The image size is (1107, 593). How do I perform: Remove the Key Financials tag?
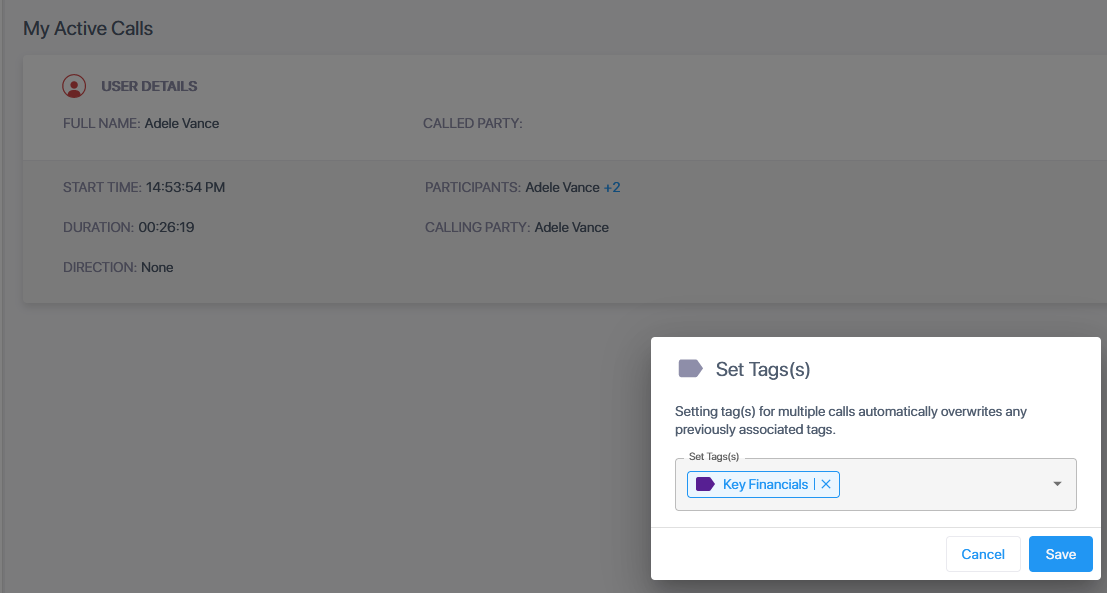pos(826,484)
